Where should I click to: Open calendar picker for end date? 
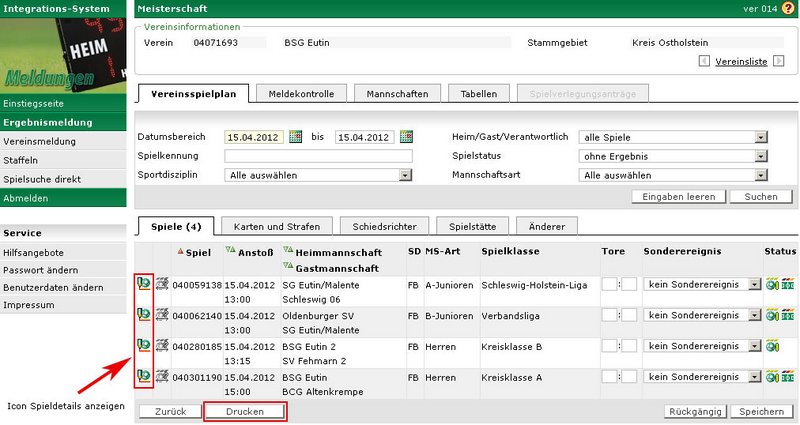(405, 137)
